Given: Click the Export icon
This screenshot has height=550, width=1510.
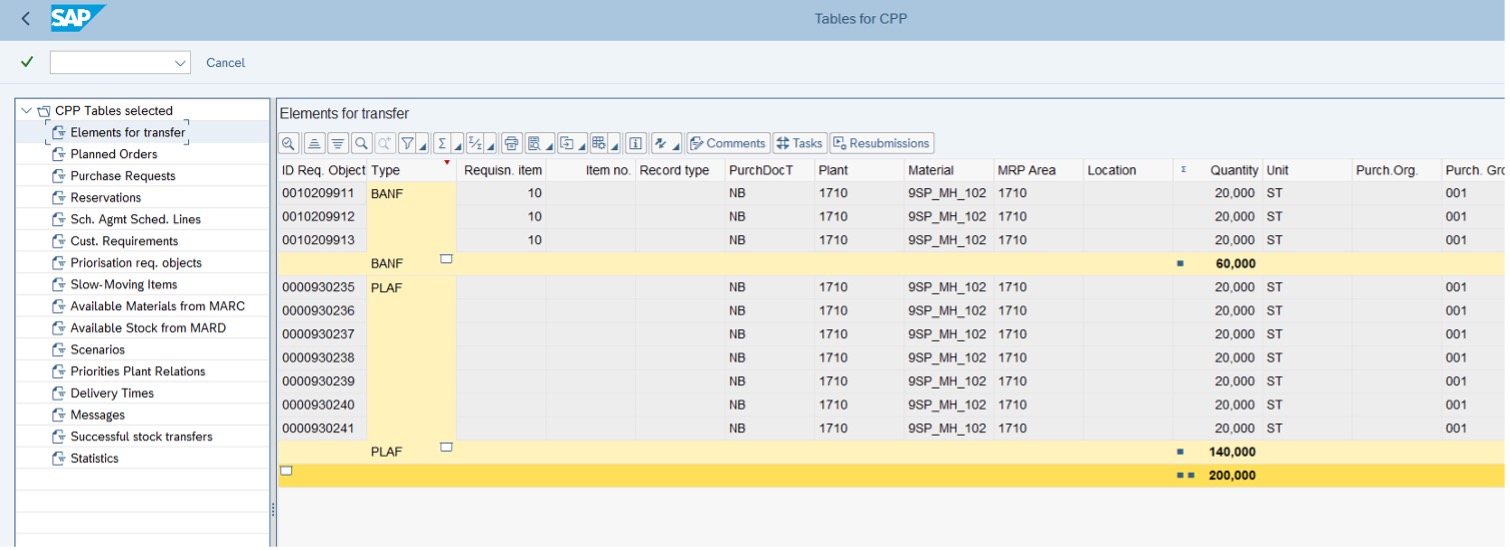Looking at the screenshot, I should coord(567,143).
